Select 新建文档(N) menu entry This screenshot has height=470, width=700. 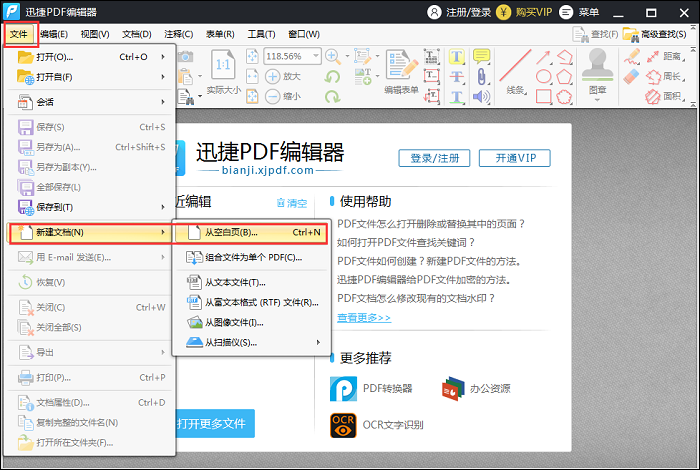click(91, 232)
